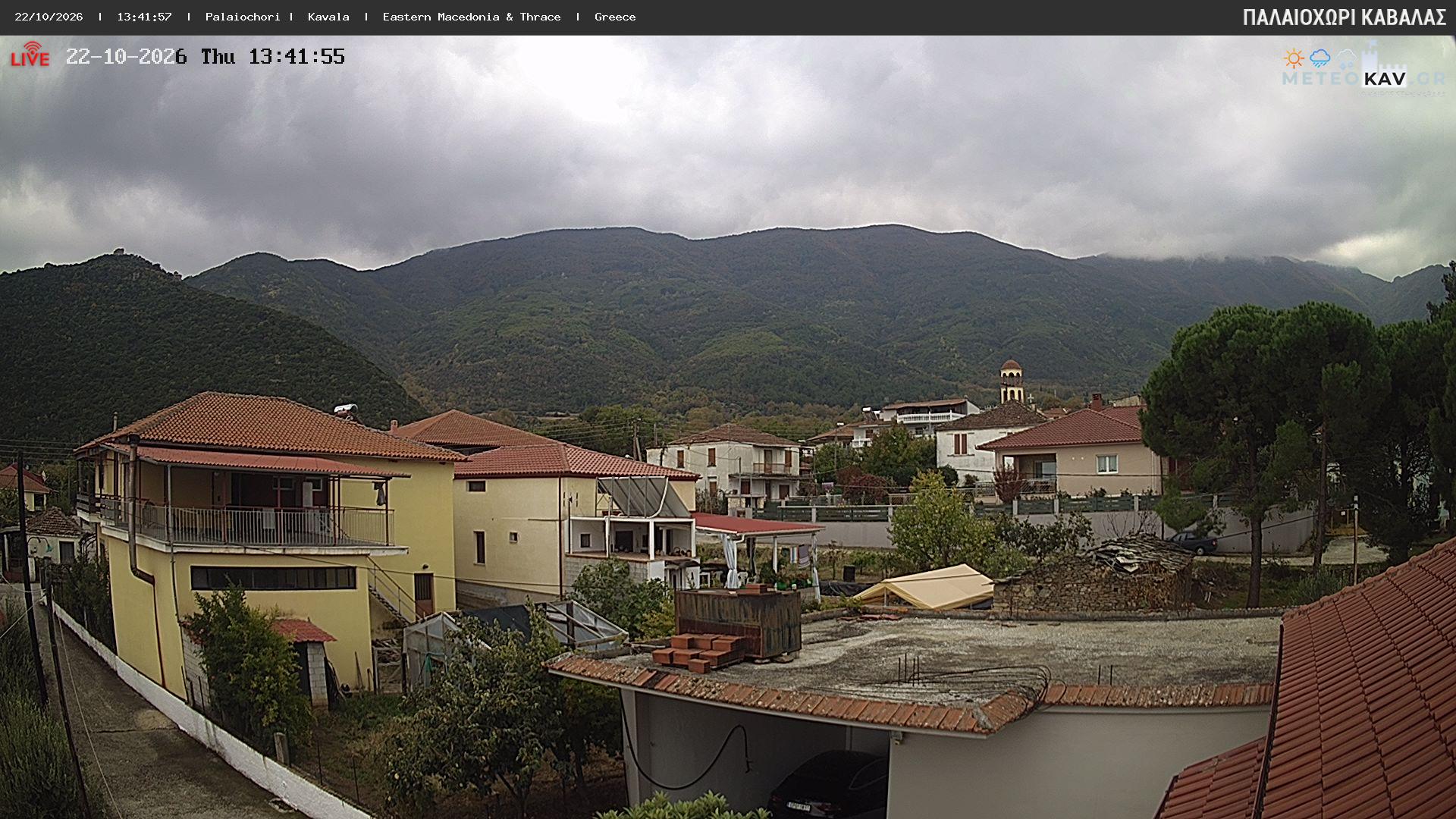Click the red LIVE broadcast icon
Viewport: 1456px width, 819px height.
pyautogui.click(x=30, y=55)
